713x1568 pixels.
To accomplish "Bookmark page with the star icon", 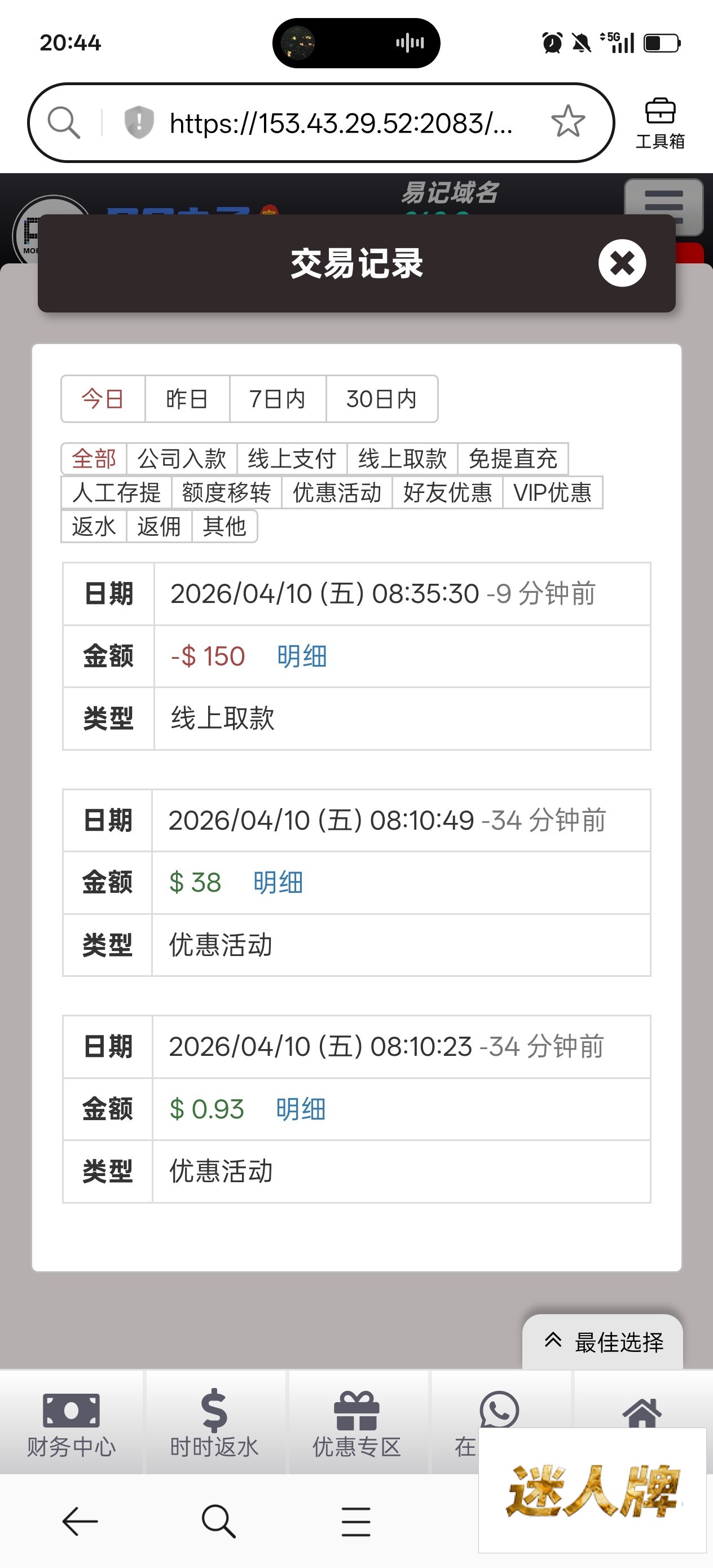I will coord(567,122).
